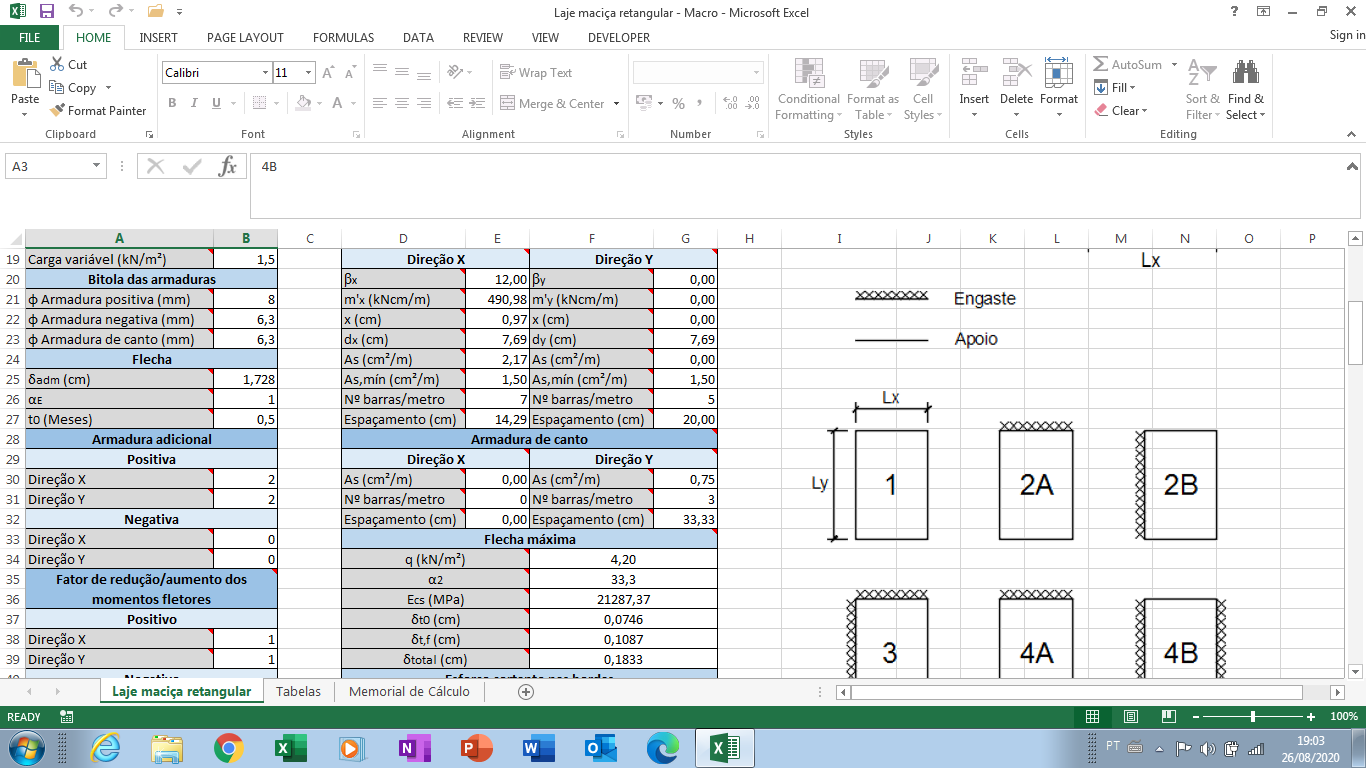Viewport: 1366px width, 768px height.
Task: Open Format as Table gallery
Action: (872, 89)
